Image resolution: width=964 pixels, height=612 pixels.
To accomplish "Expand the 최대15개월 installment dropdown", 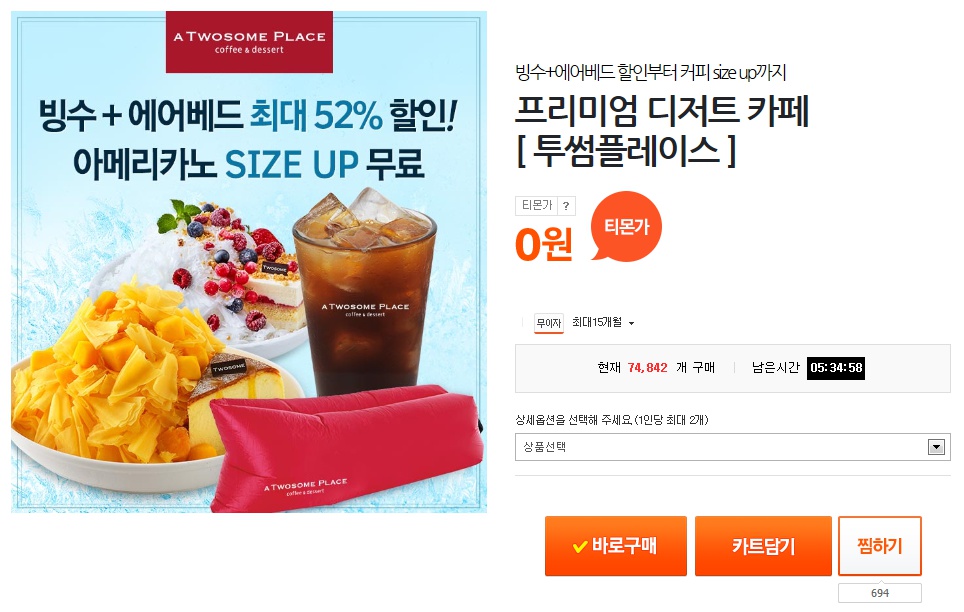I will [602, 322].
